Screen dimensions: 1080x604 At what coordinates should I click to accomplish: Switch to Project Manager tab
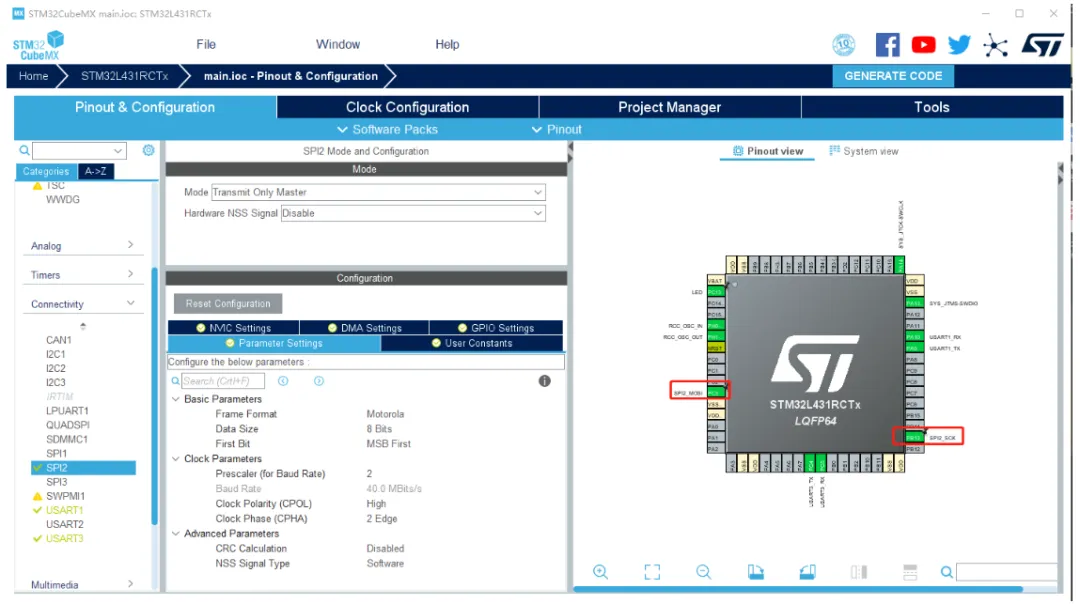tap(669, 107)
